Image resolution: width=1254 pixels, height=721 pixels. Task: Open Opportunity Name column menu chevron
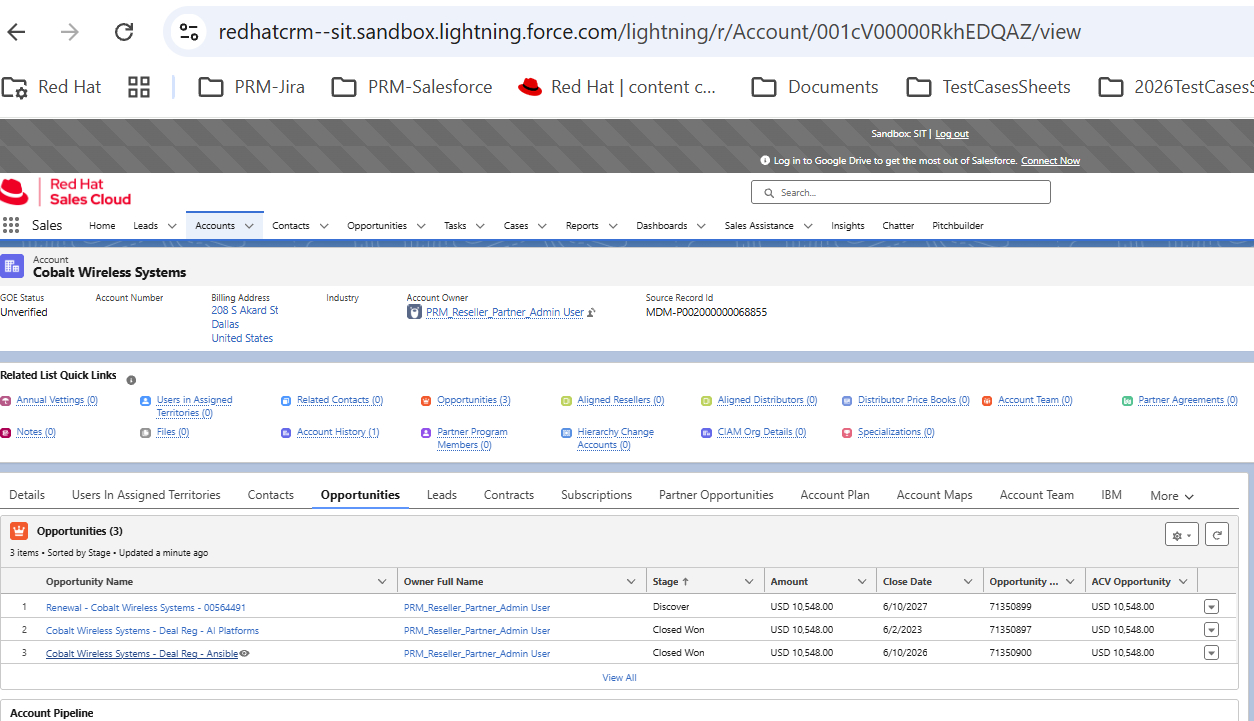pos(382,582)
